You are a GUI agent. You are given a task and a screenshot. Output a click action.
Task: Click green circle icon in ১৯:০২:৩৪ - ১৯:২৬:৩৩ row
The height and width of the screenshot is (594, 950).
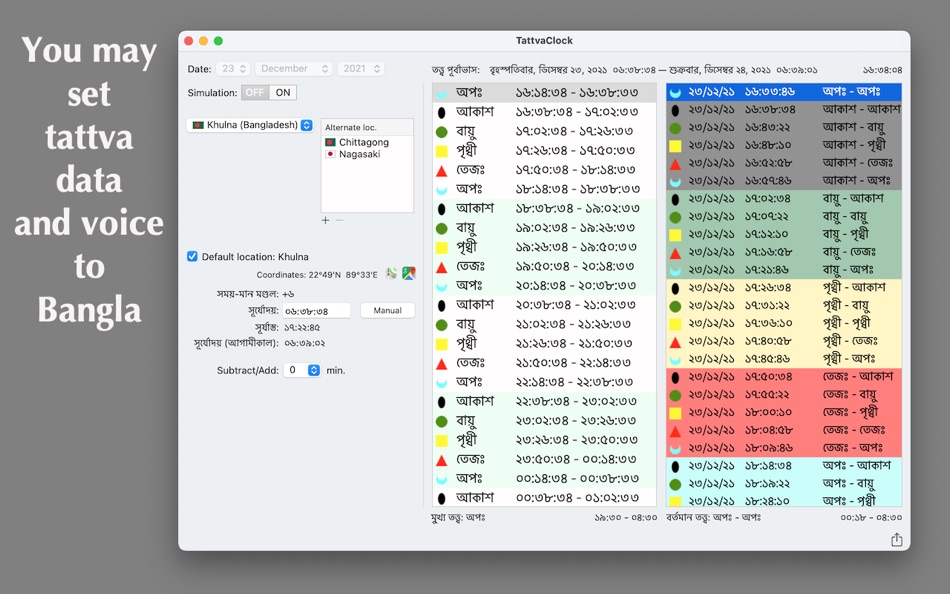[442, 228]
